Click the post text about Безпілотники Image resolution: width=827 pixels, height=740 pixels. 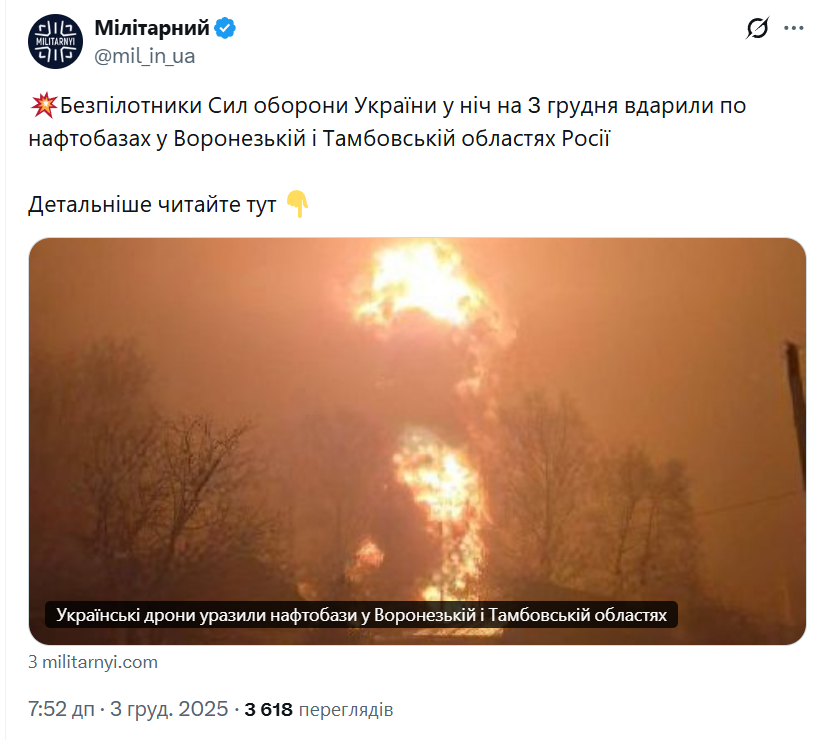click(387, 122)
